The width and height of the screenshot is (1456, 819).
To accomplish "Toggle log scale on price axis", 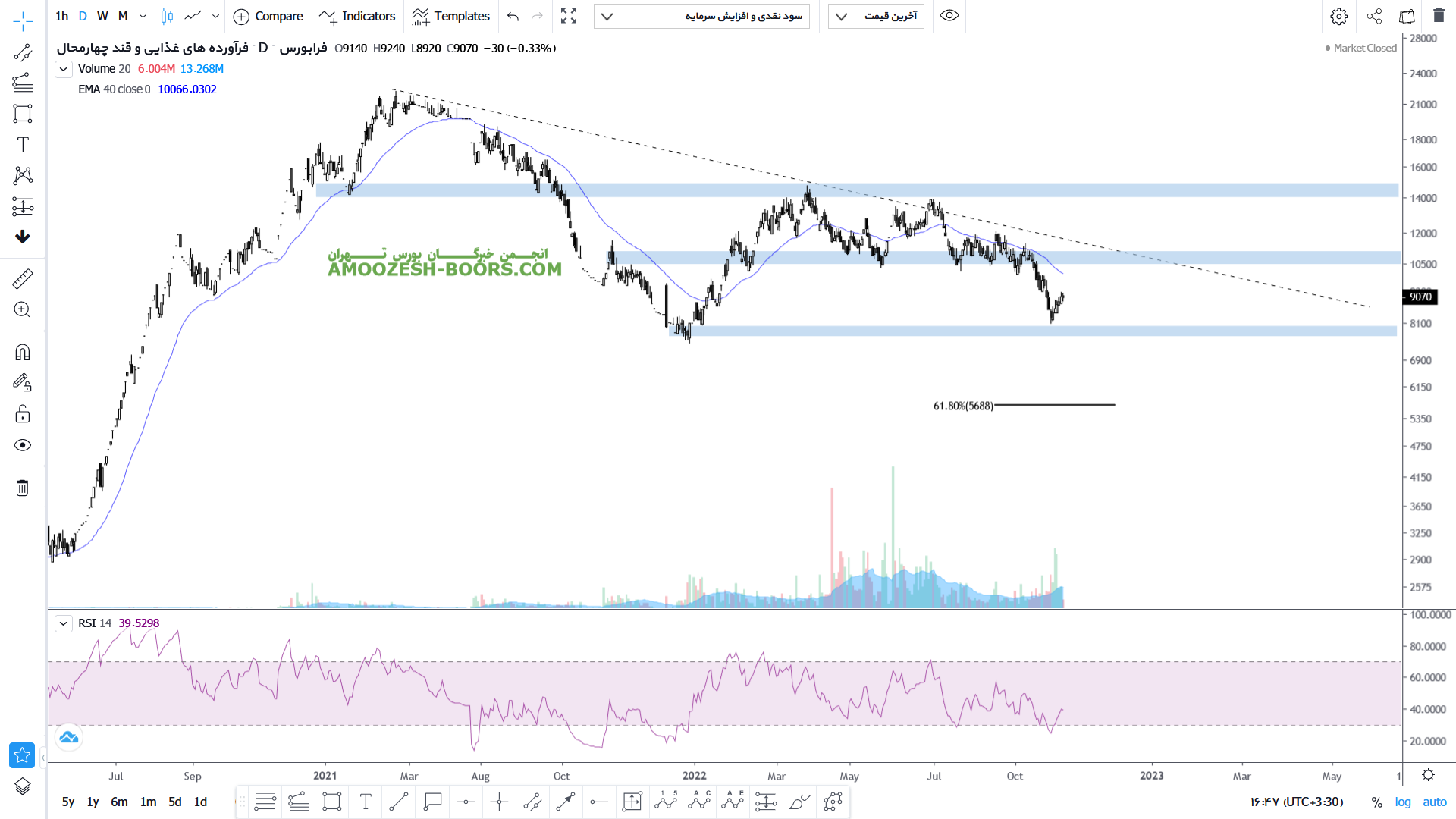I will coord(1403,802).
